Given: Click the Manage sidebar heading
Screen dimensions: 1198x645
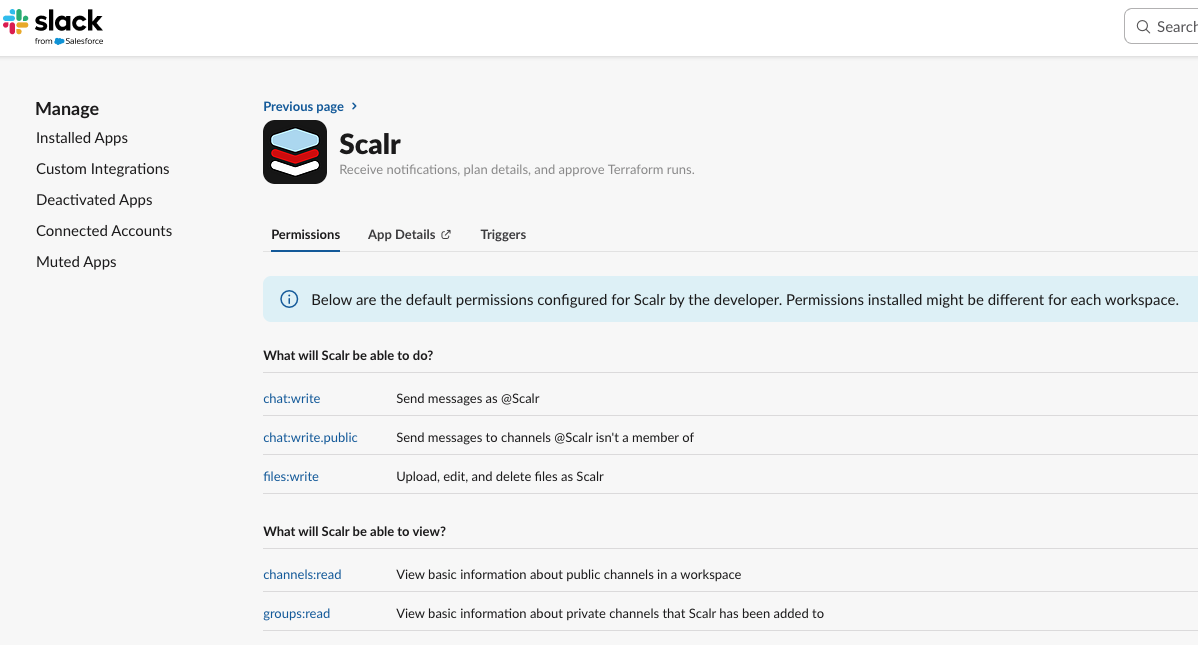Looking at the screenshot, I should pos(67,109).
